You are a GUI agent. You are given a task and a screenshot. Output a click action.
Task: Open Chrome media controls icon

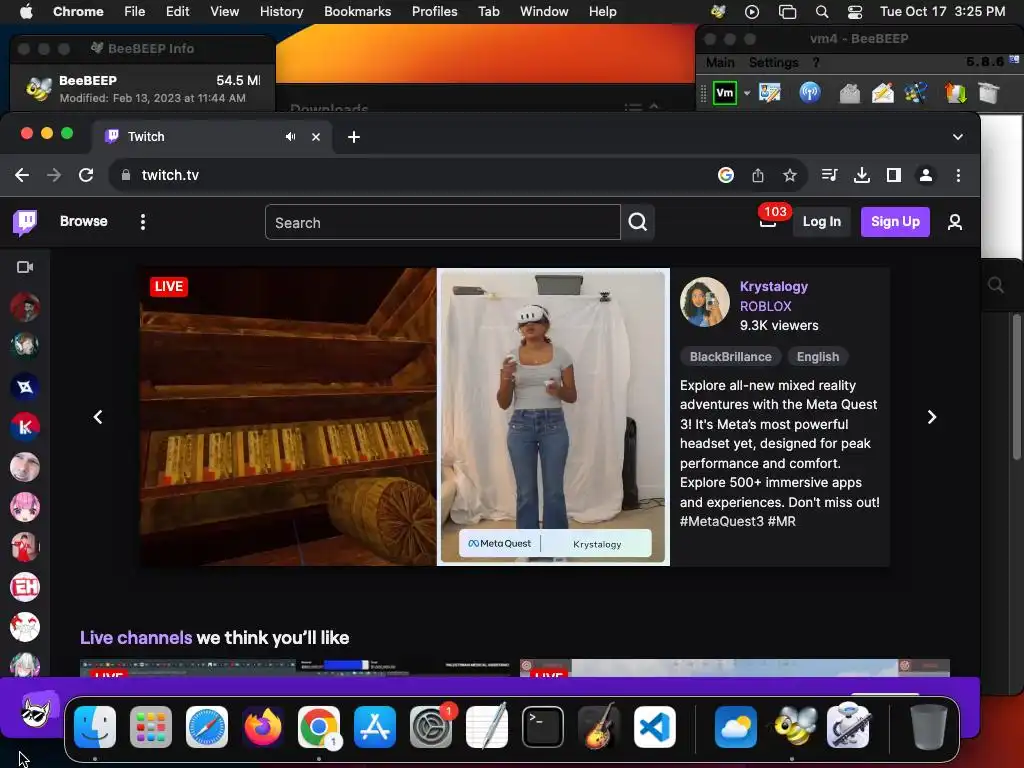click(829, 175)
